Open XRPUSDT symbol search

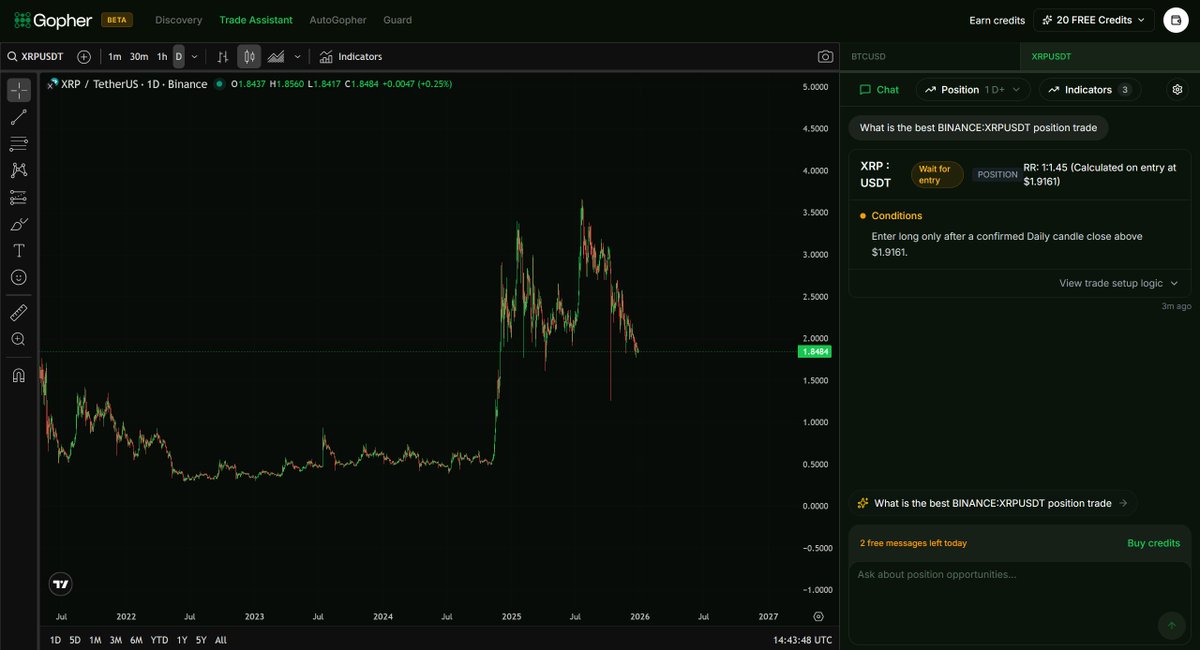[36, 57]
